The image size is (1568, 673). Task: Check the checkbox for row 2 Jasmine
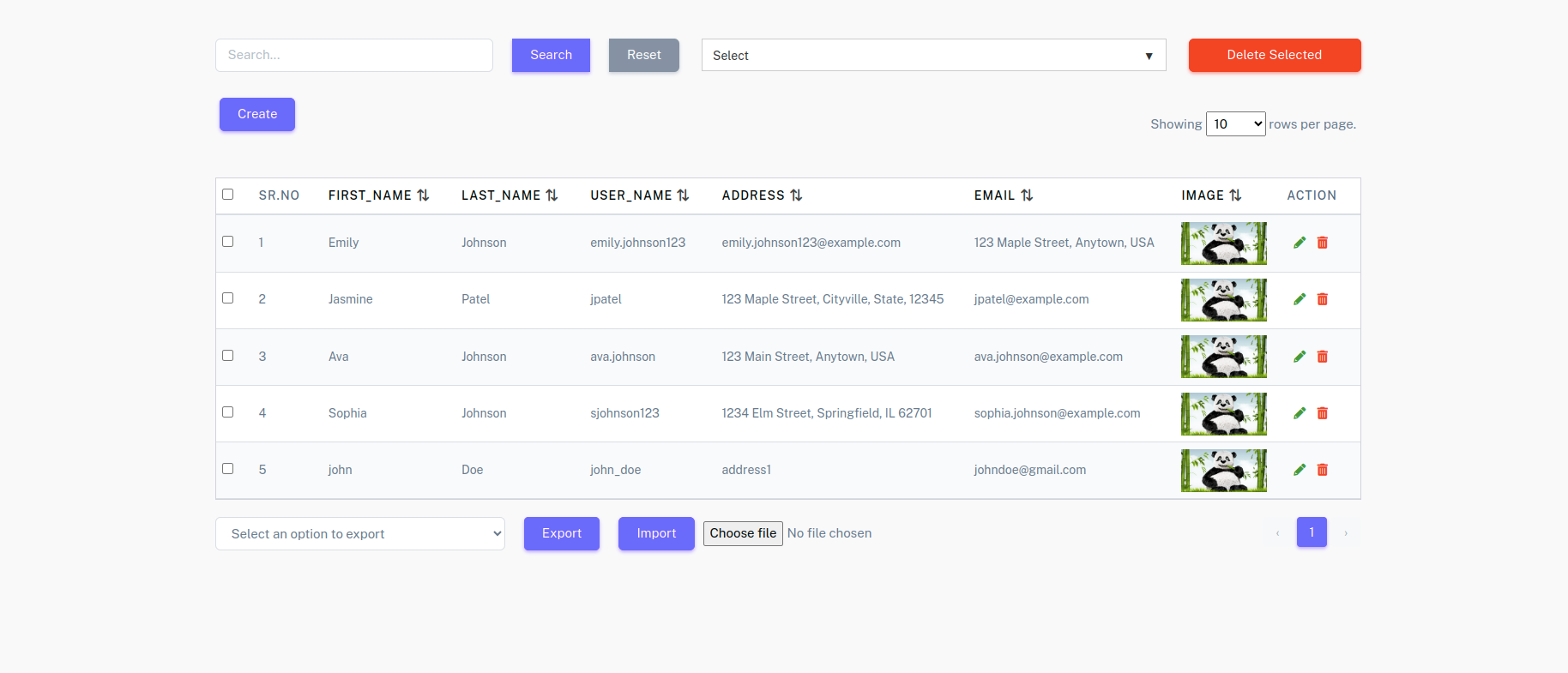click(228, 298)
